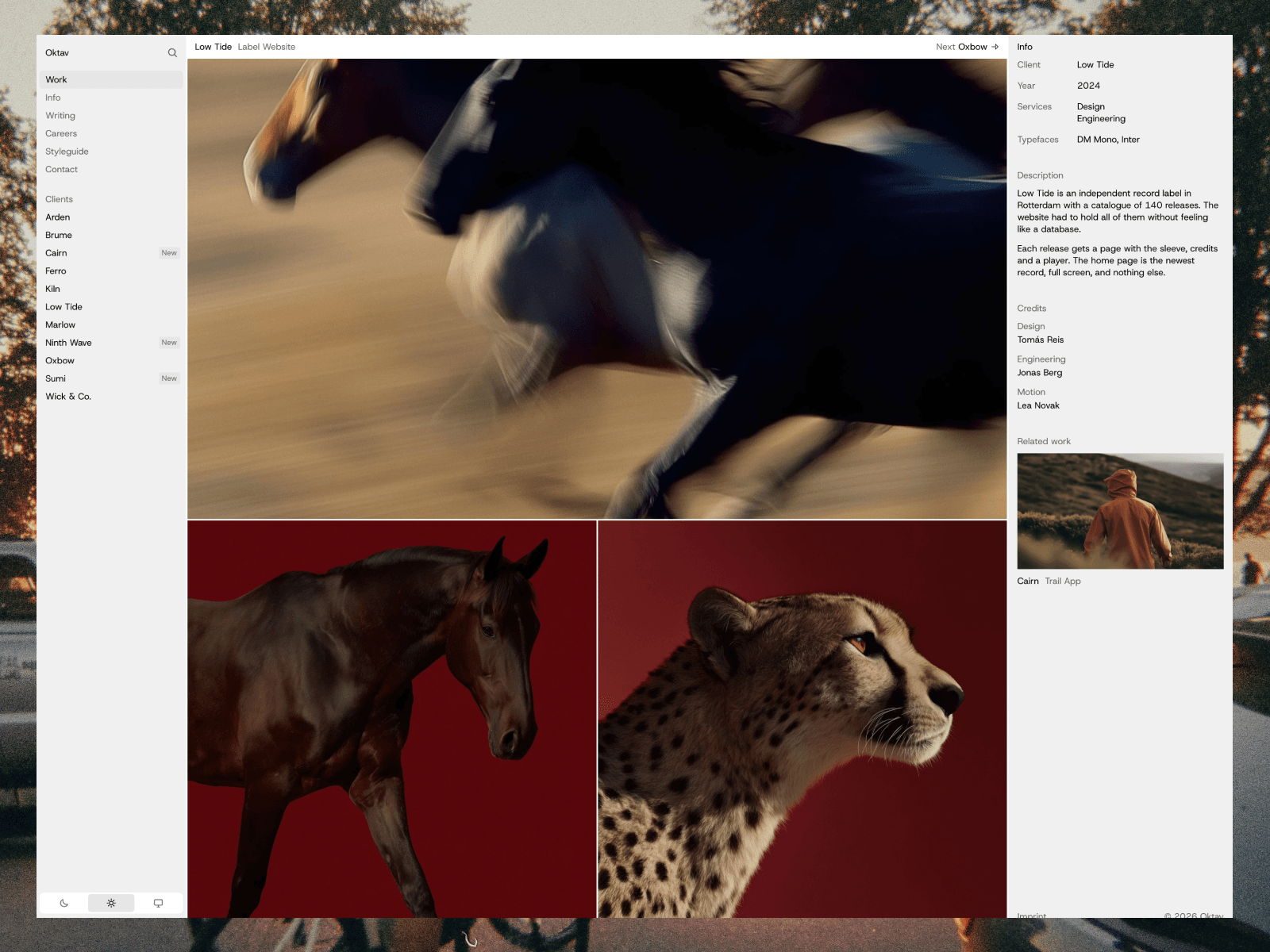Image resolution: width=1270 pixels, height=952 pixels.
Task: Open the Cairn Trail App related thumbnail
Action: tap(1120, 511)
